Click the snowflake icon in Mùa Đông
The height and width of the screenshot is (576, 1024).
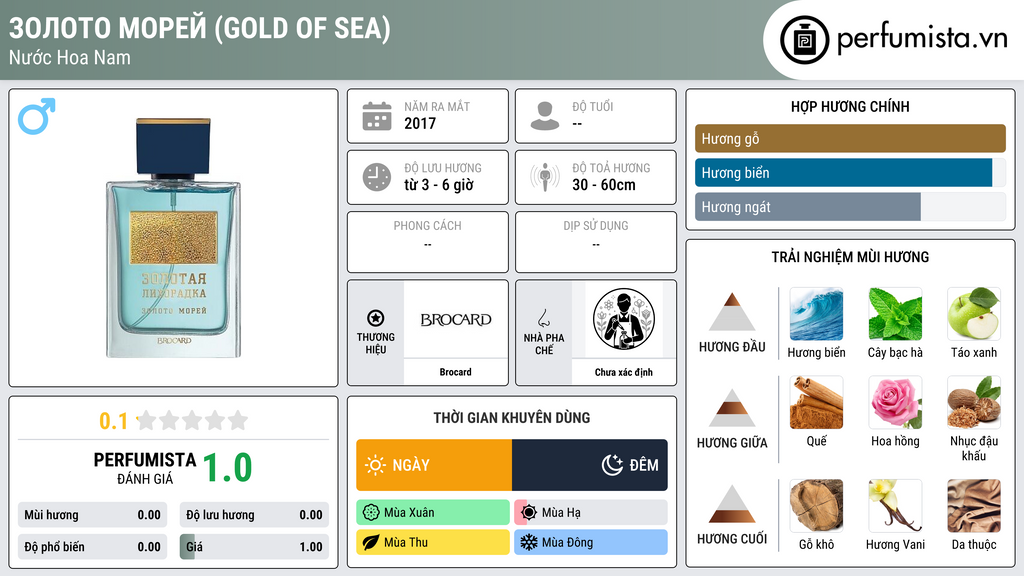point(529,542)
